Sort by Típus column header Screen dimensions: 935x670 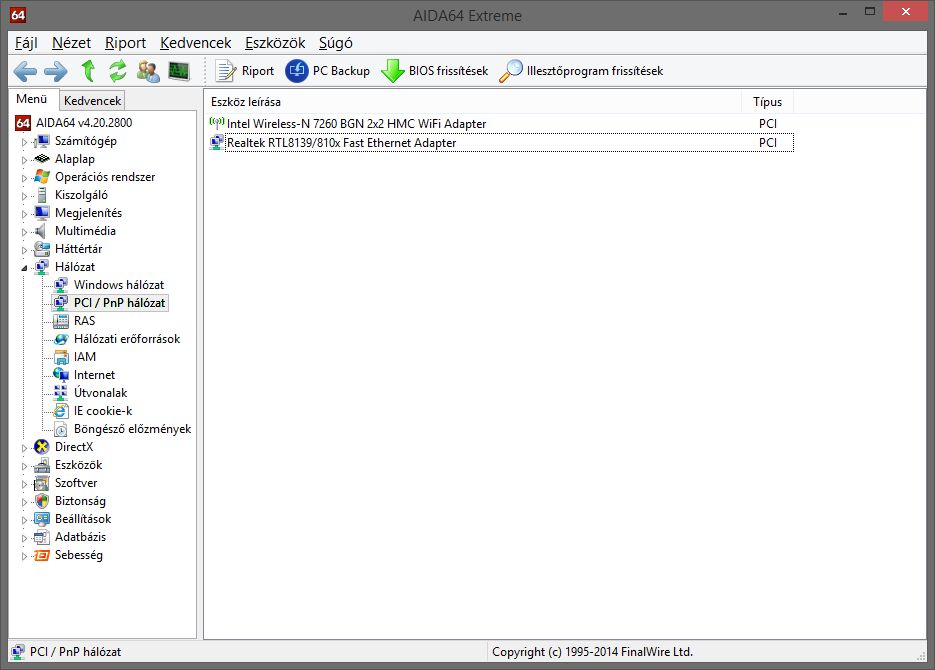coord(767,102)
